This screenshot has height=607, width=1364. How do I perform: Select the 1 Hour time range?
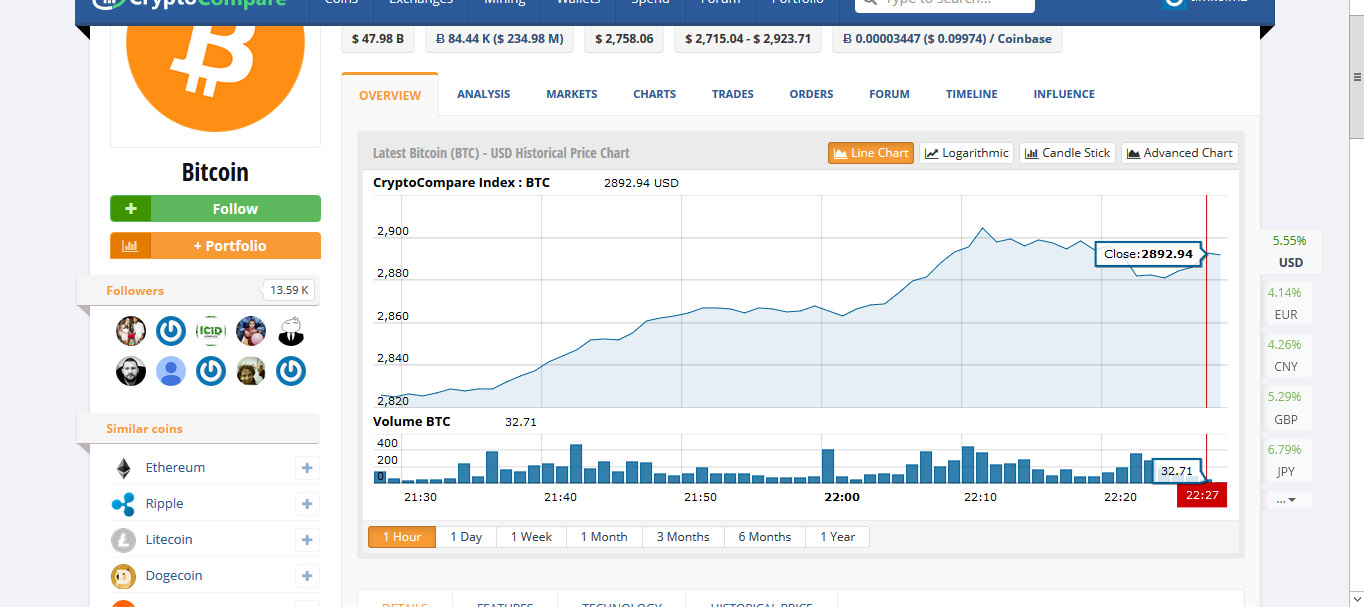point(402,537)
